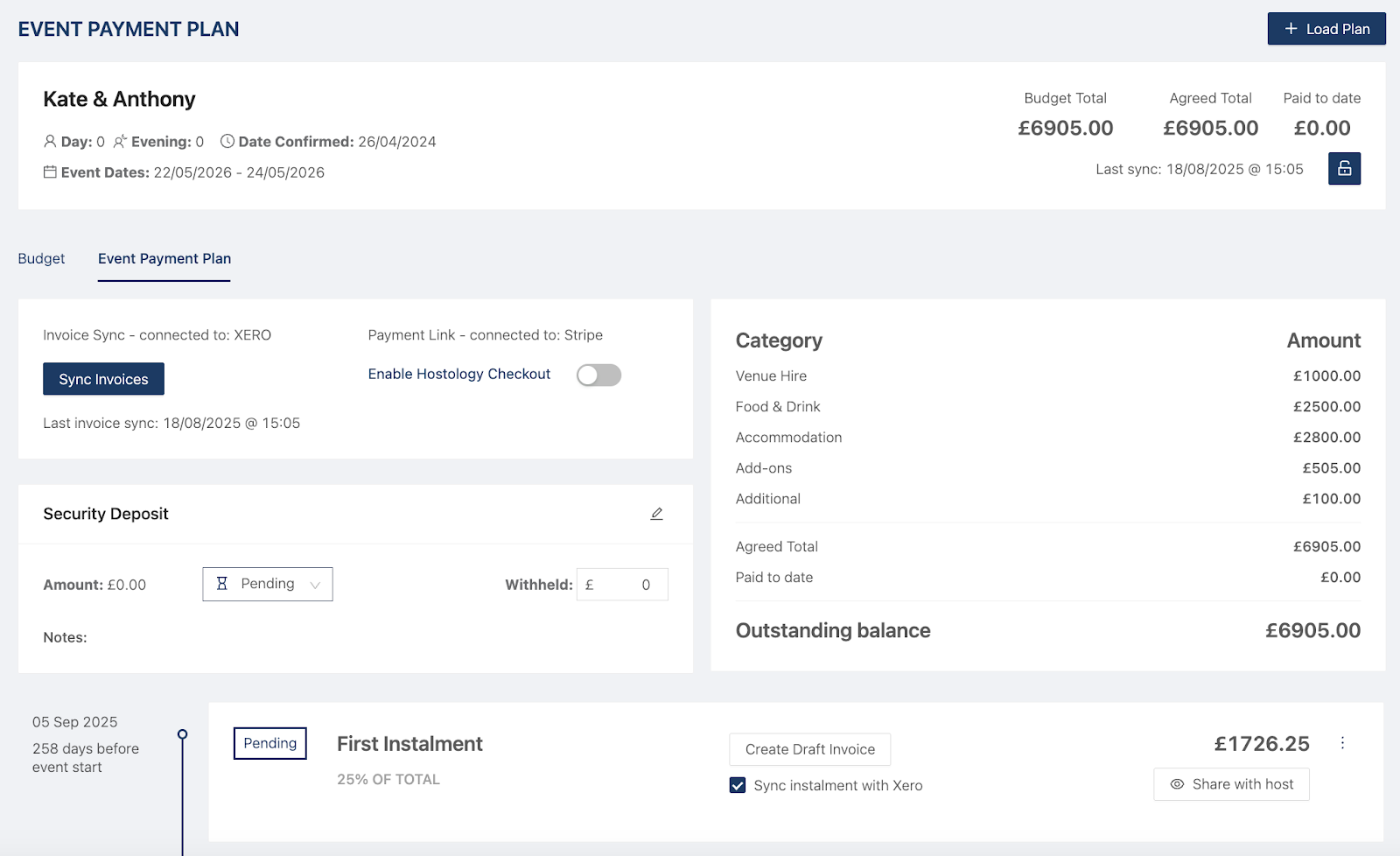The image size is (1400, 856).
Task: Uncheck Sync instalment with Xero checkbox
Action: coord(738,785)
